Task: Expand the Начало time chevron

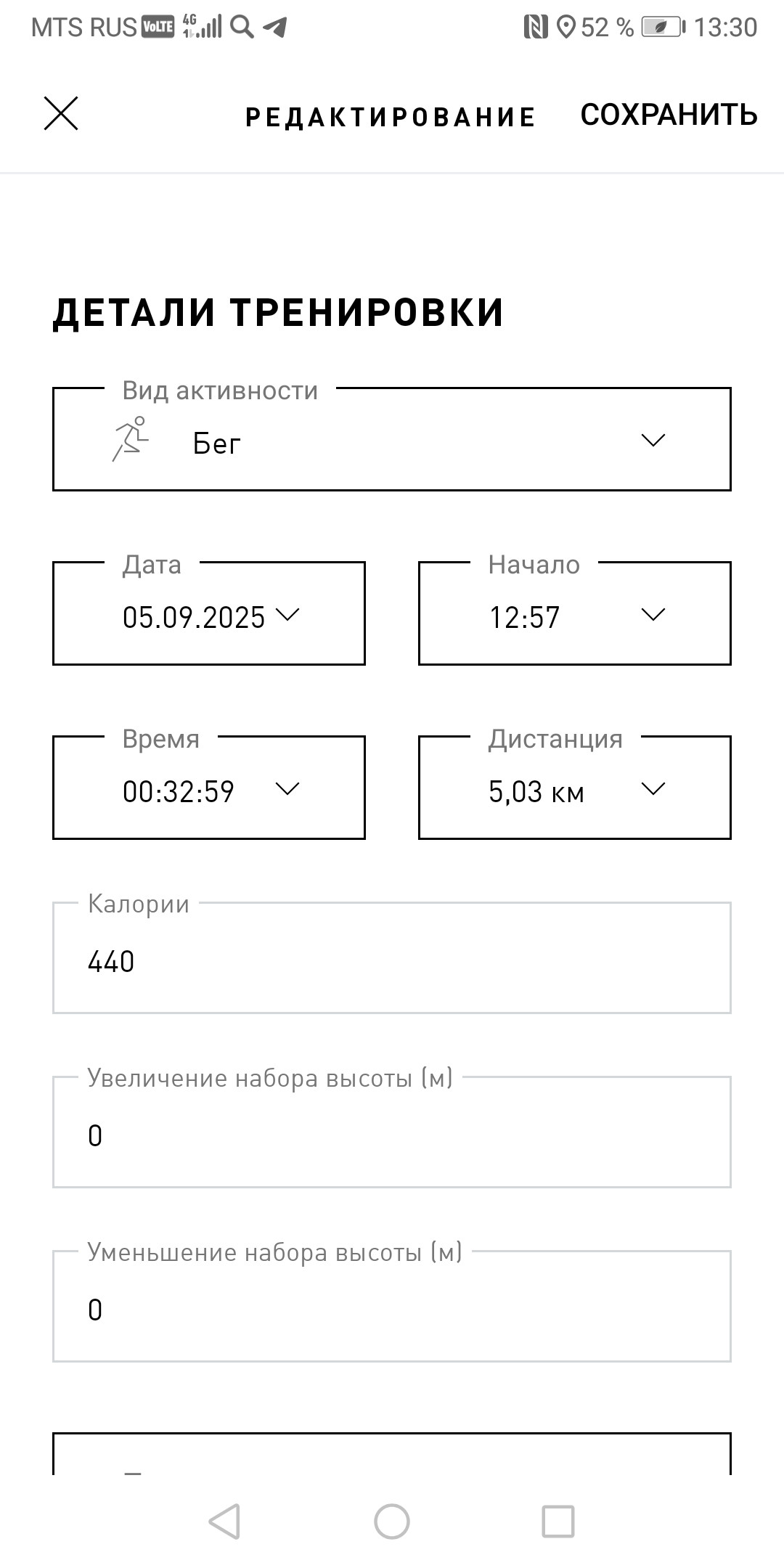Action: pyautogui.click(x=653, y=615)
